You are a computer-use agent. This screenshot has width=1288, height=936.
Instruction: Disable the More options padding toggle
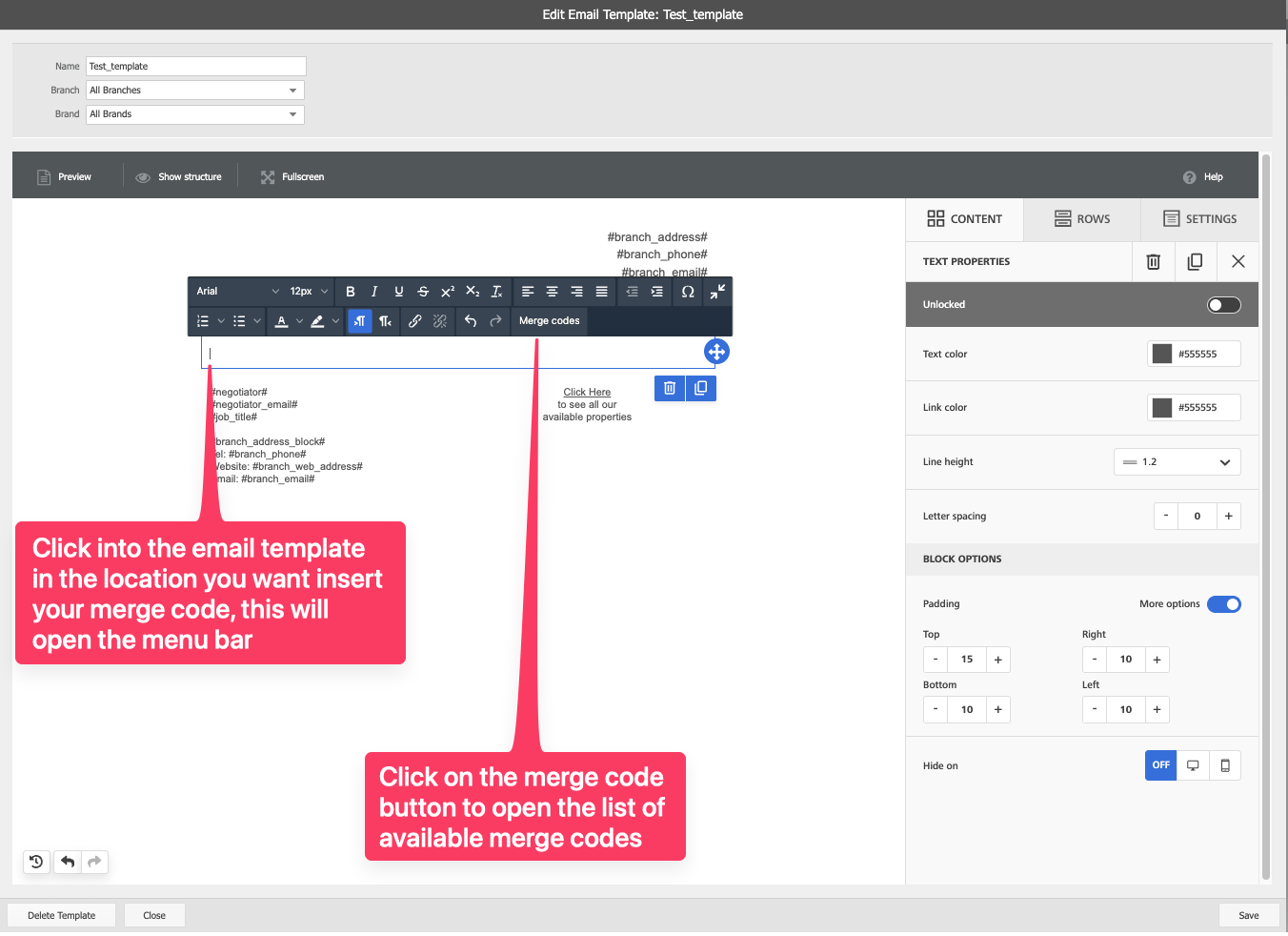(1224, 604)
